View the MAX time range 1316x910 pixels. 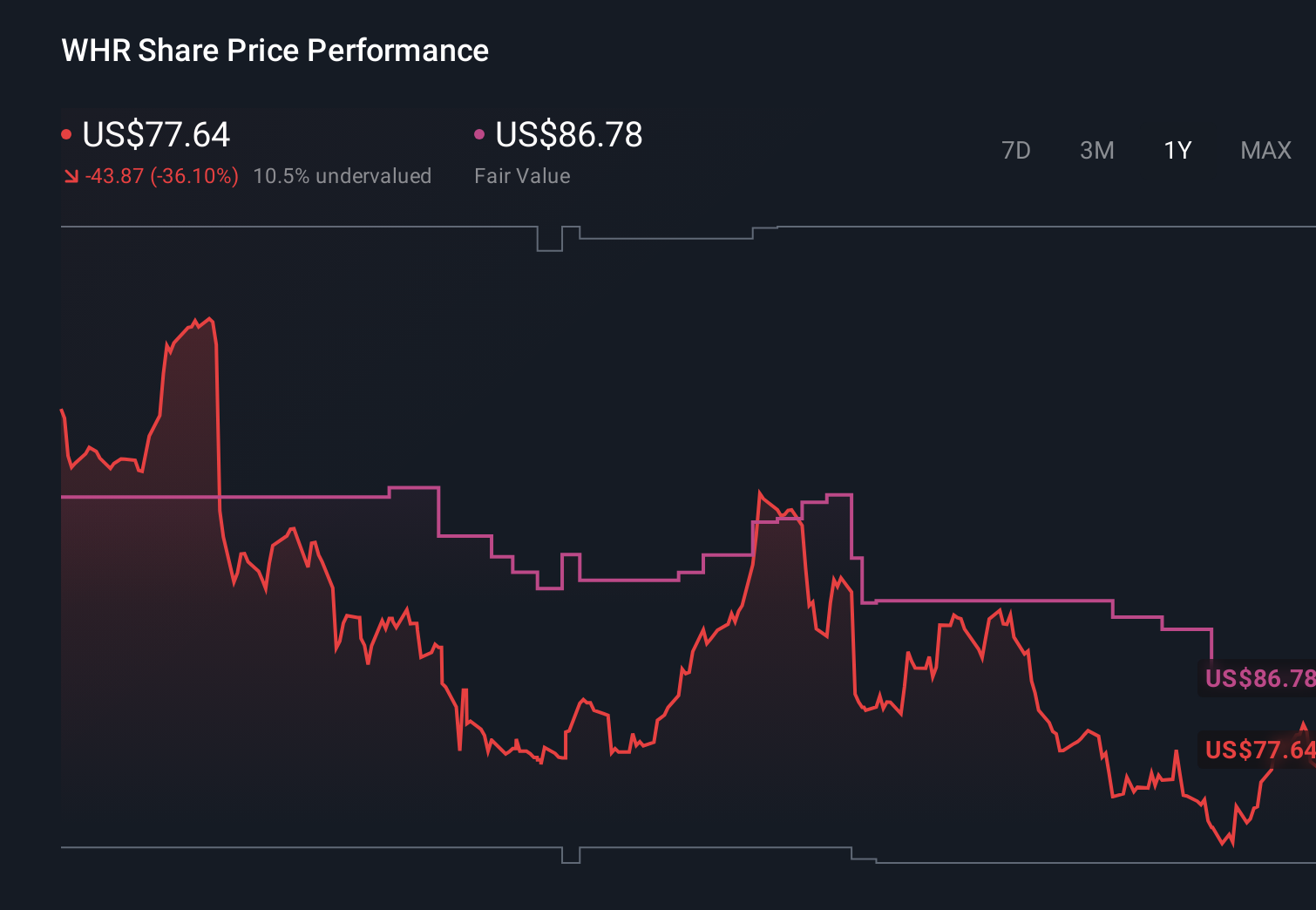(x=1265, y=150)
